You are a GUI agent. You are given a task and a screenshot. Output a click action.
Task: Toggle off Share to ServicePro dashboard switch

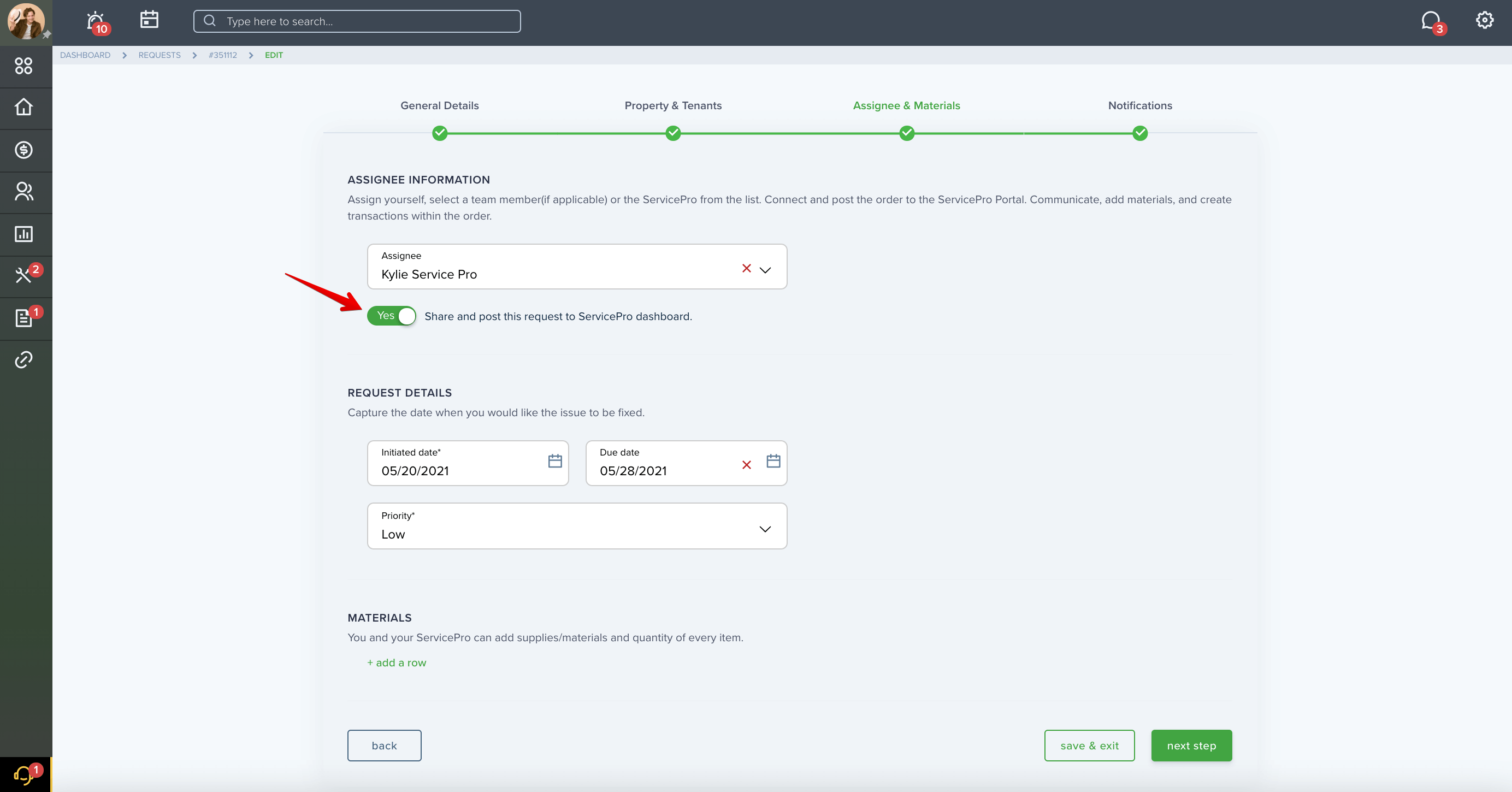392,316
